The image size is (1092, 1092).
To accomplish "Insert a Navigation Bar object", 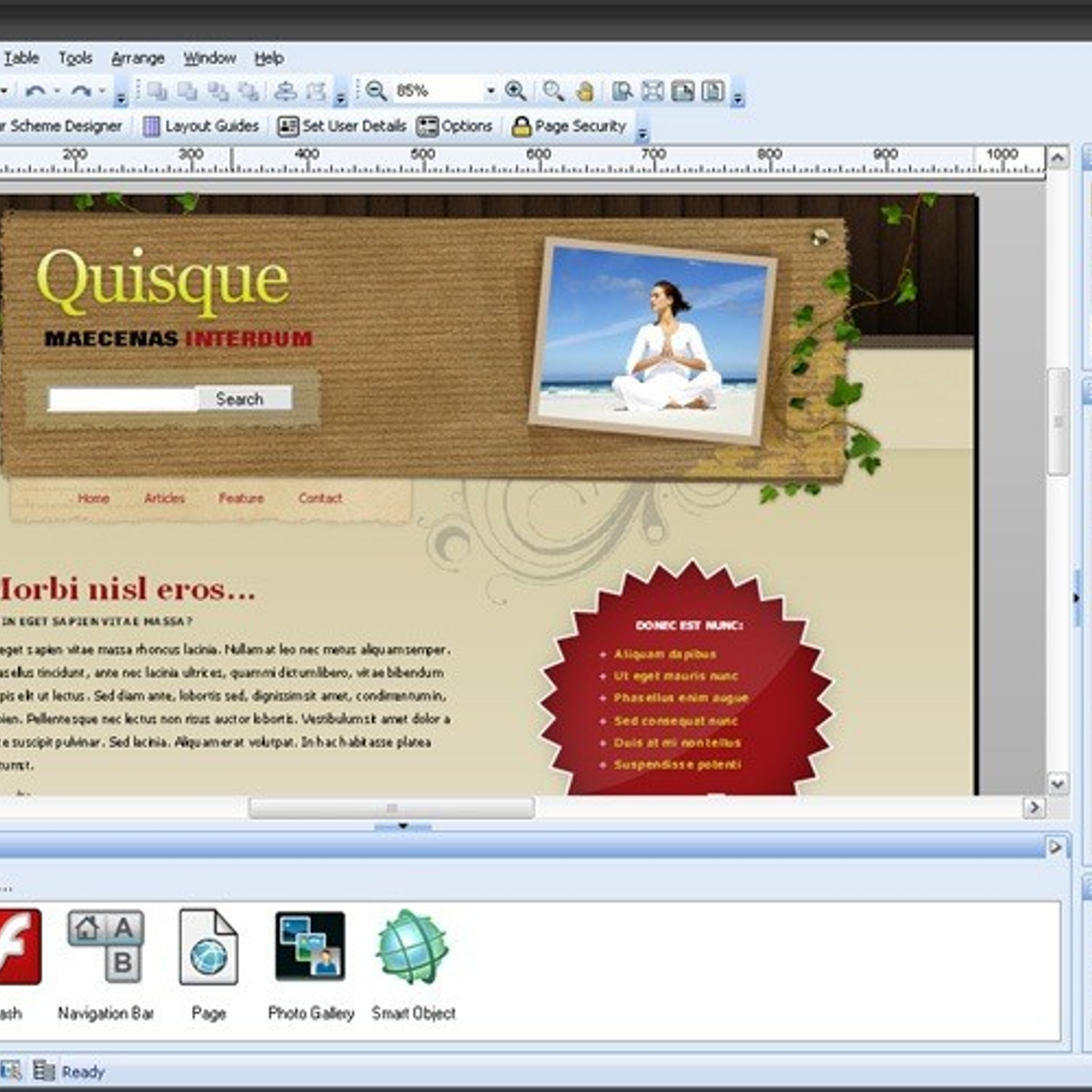I will 106,947.
